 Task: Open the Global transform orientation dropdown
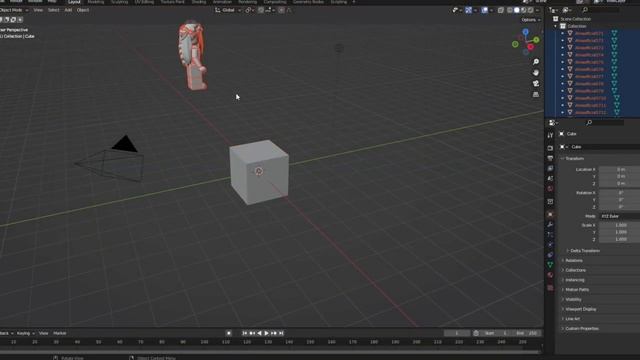228,10
